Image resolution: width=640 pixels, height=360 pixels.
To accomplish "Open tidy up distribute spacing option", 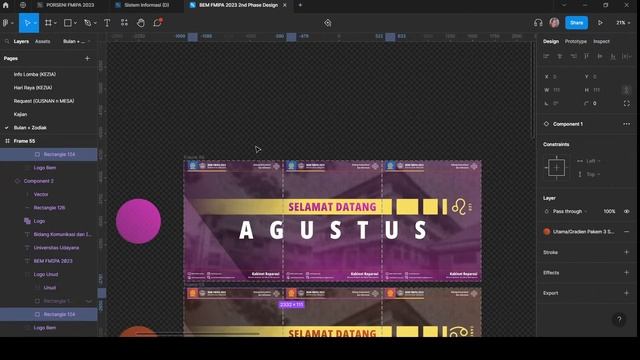I will point(627,56).
